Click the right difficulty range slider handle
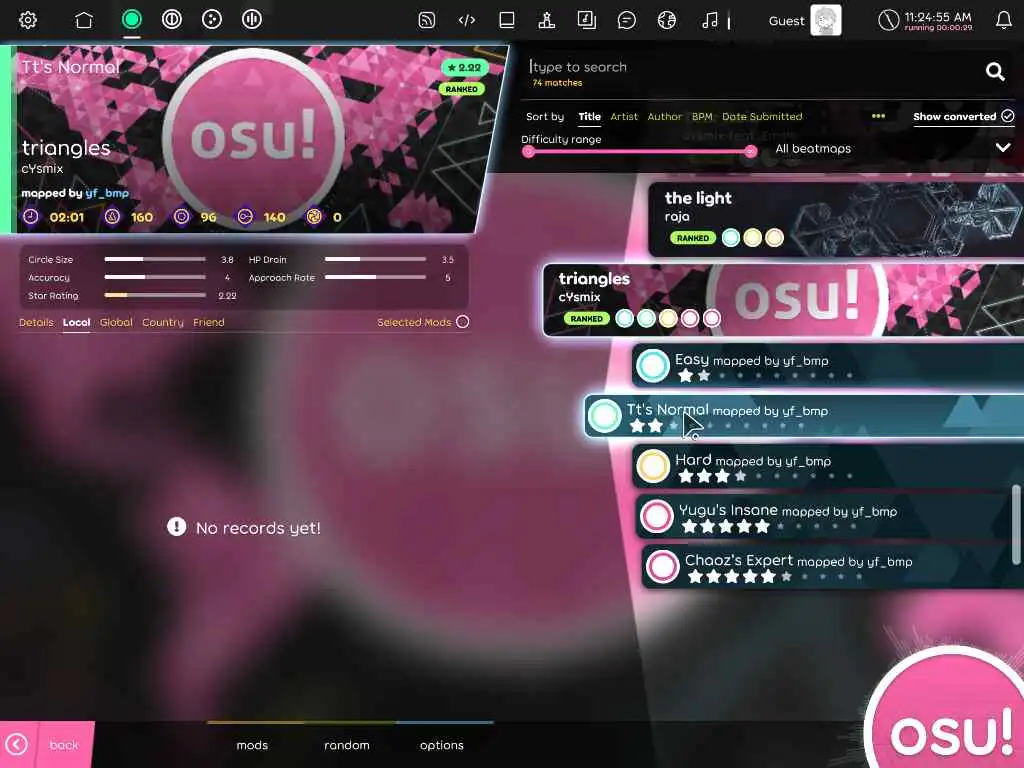1024x768 pixels. tap(750, 152)
